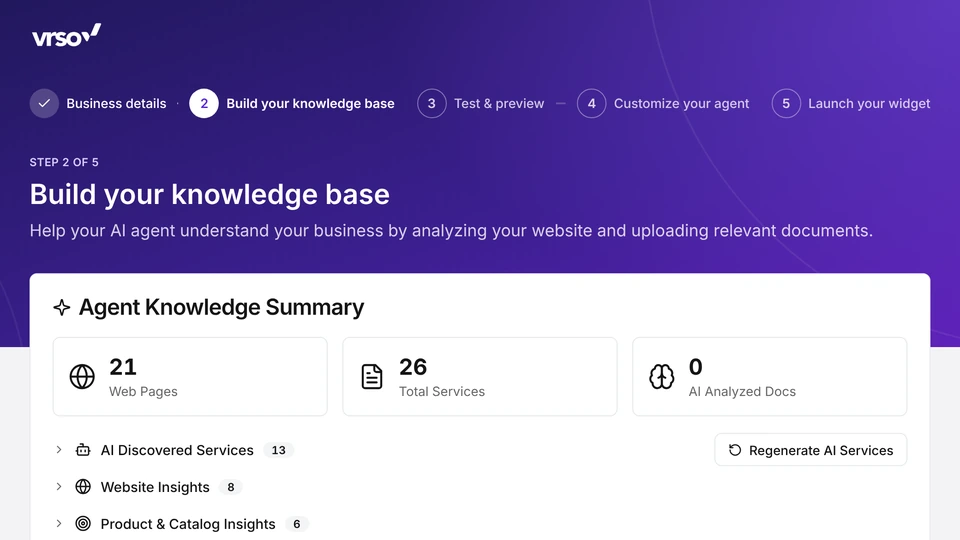Go to Business details step

tap(116, 103)
